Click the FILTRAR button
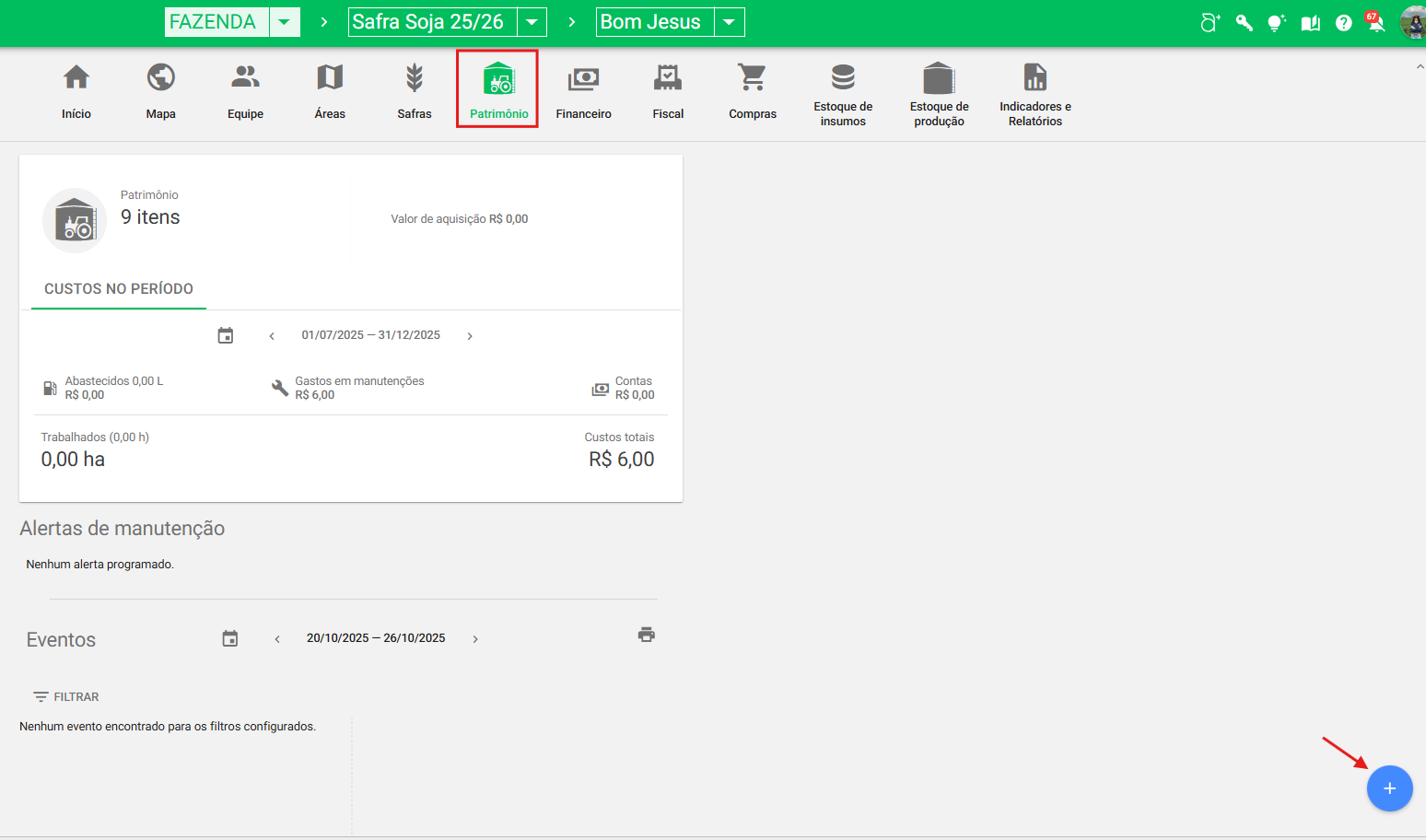This screenshot has width=1426, height=840. (66, 697)
